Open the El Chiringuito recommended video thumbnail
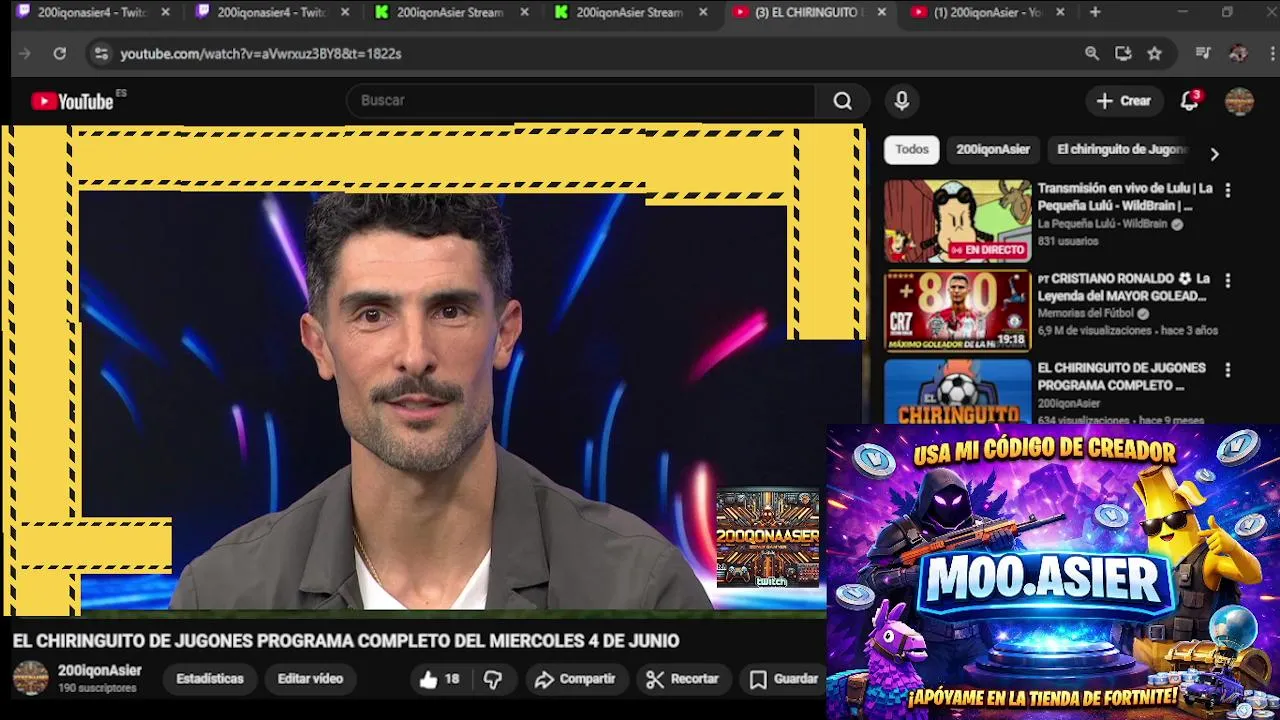 (957, 392)
